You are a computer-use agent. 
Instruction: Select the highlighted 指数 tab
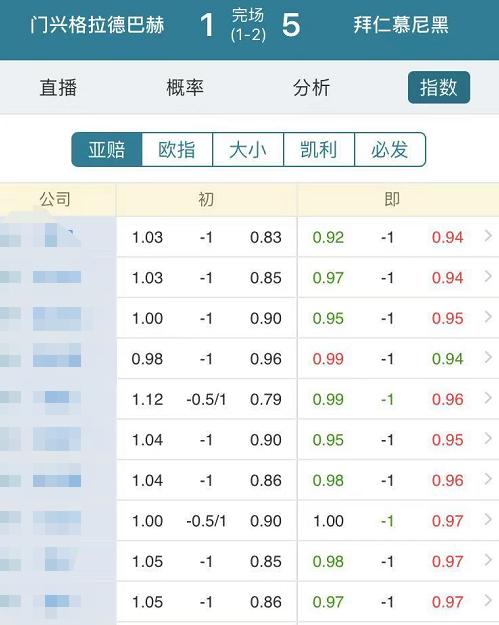[439, 87]
